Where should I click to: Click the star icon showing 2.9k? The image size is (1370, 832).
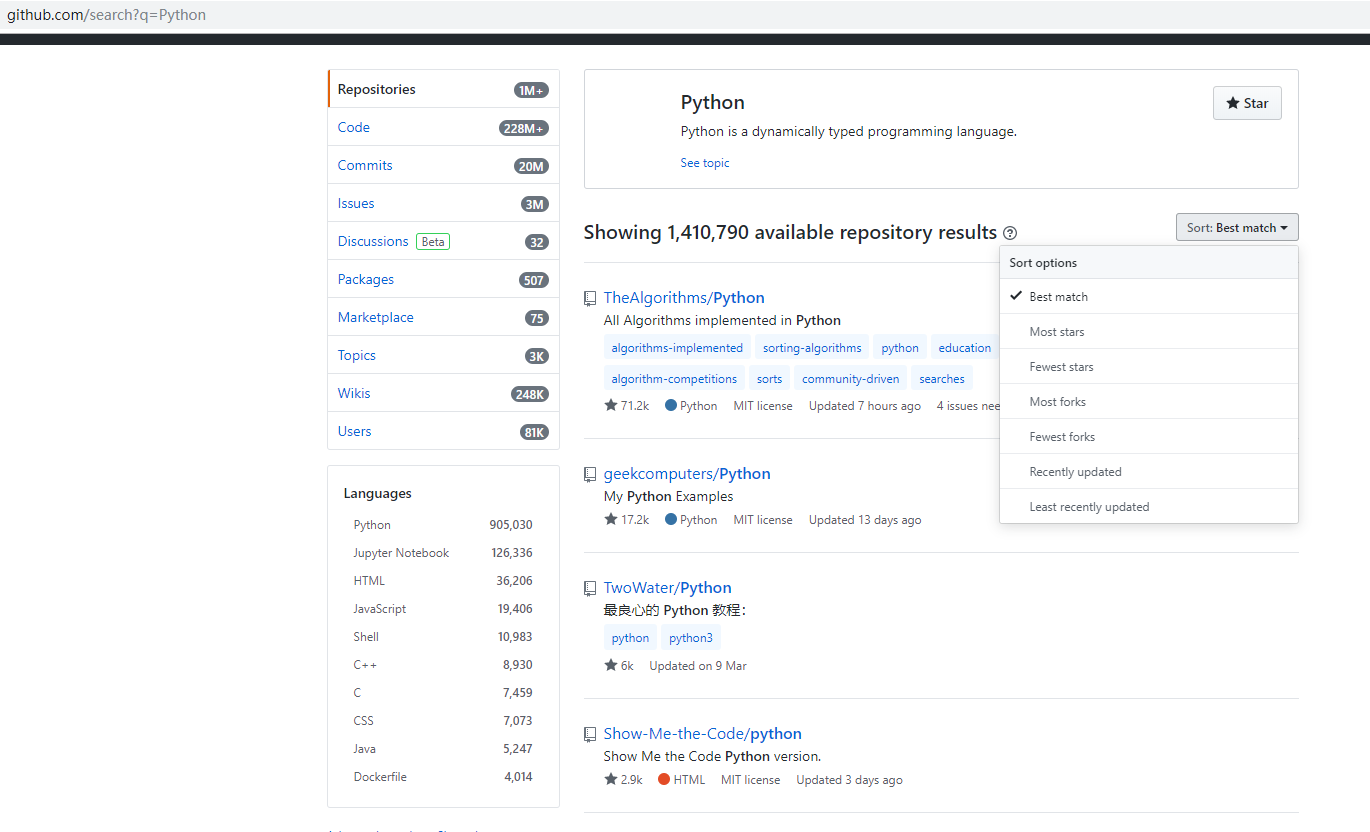point(610,779)
